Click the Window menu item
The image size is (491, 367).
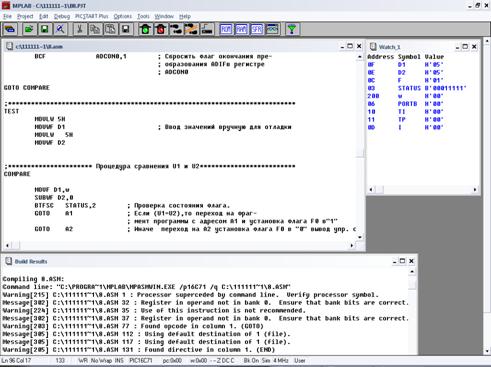tap(164, 16)
